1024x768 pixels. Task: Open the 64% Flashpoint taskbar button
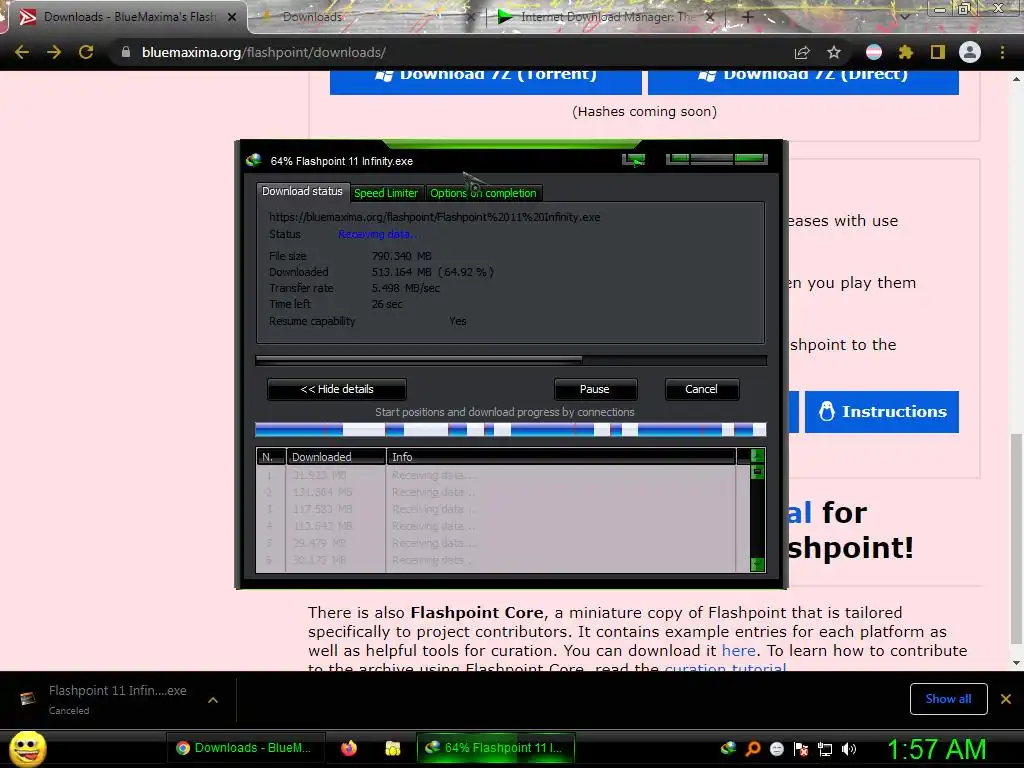pos(496,748)
